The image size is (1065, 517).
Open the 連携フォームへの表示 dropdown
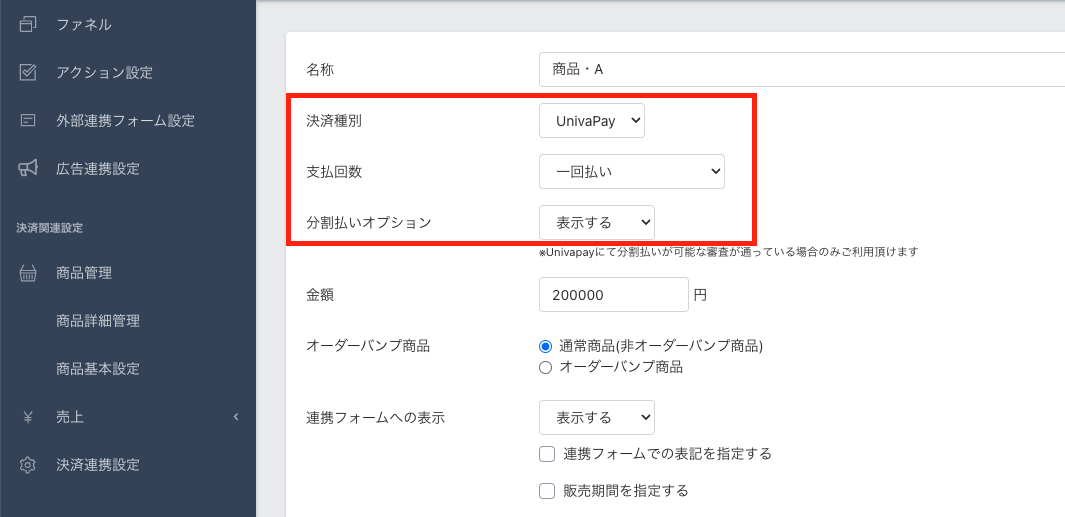tap(596, 417)
